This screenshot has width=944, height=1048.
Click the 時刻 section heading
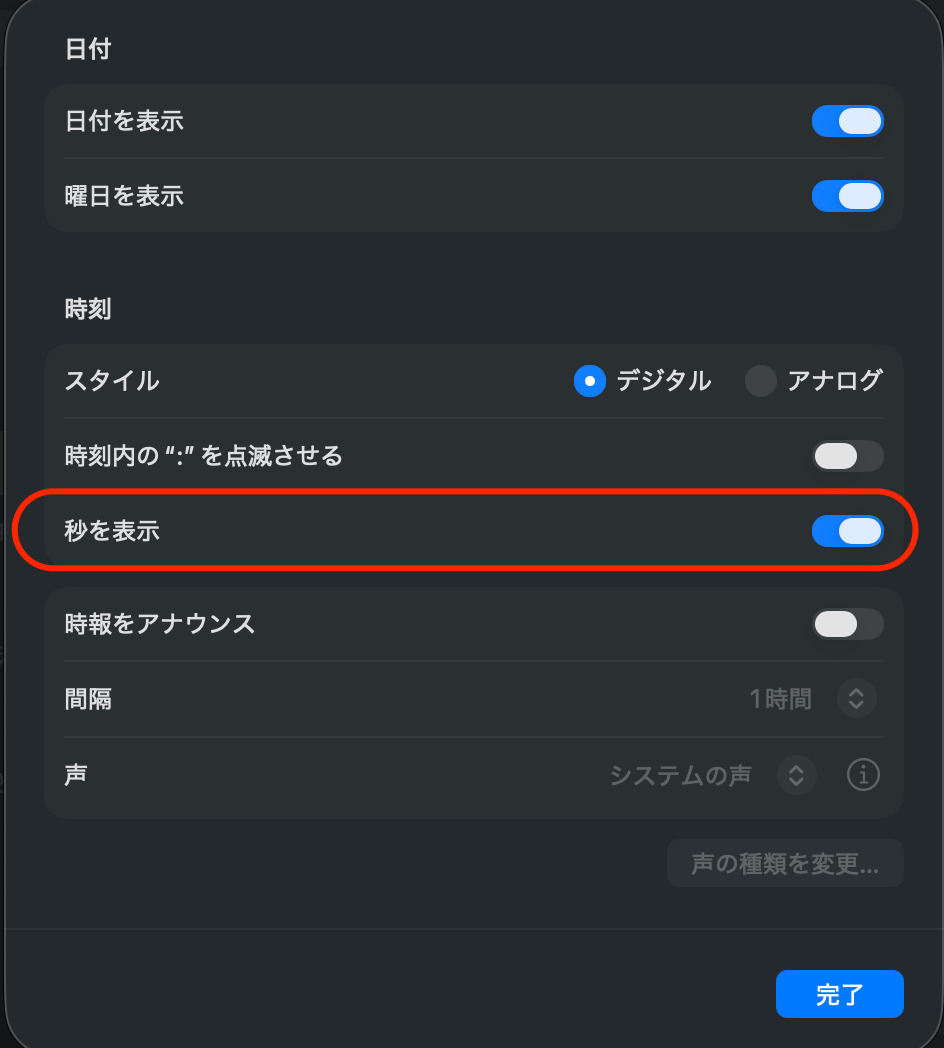click(x=88, y=309)
